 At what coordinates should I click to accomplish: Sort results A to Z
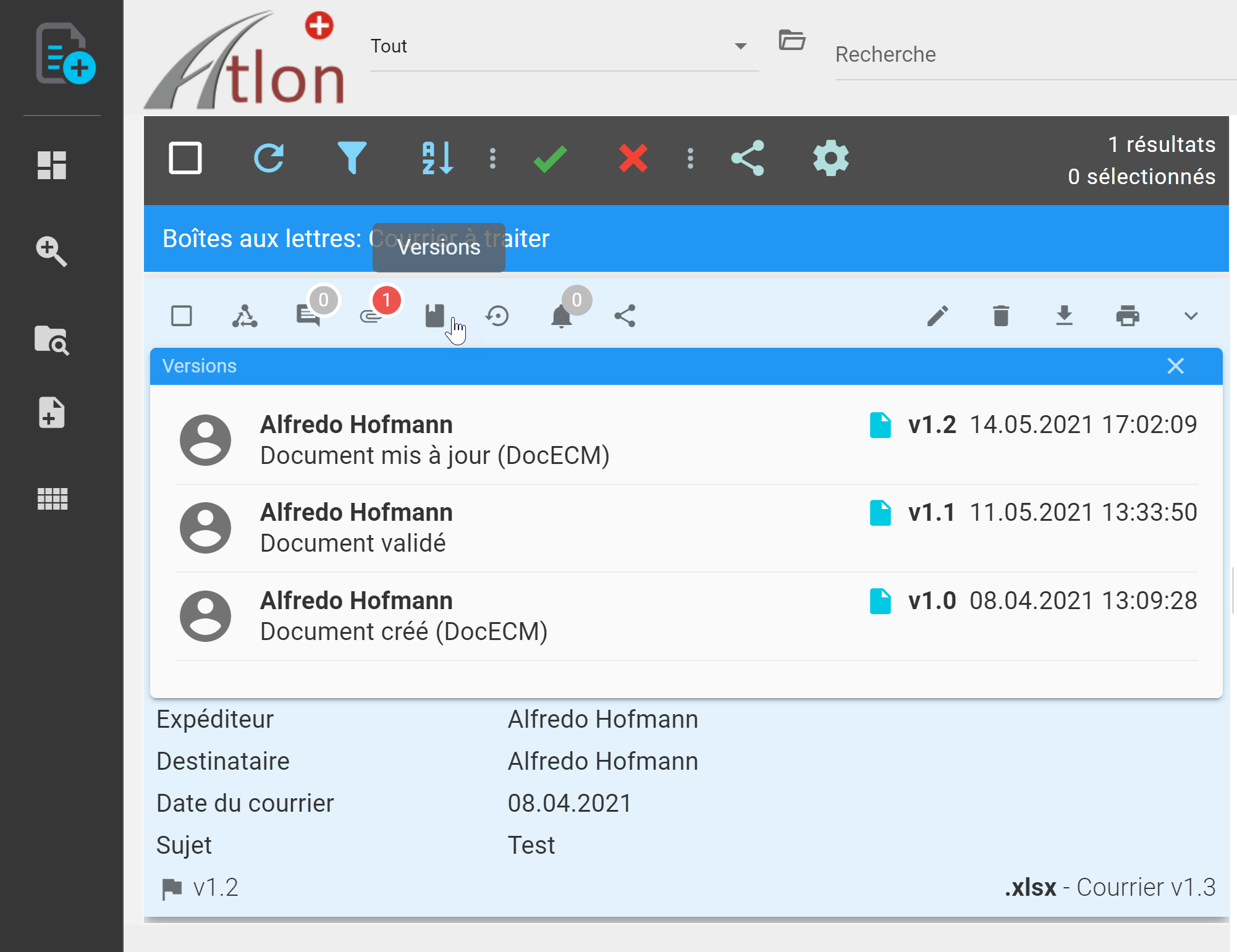437,158
